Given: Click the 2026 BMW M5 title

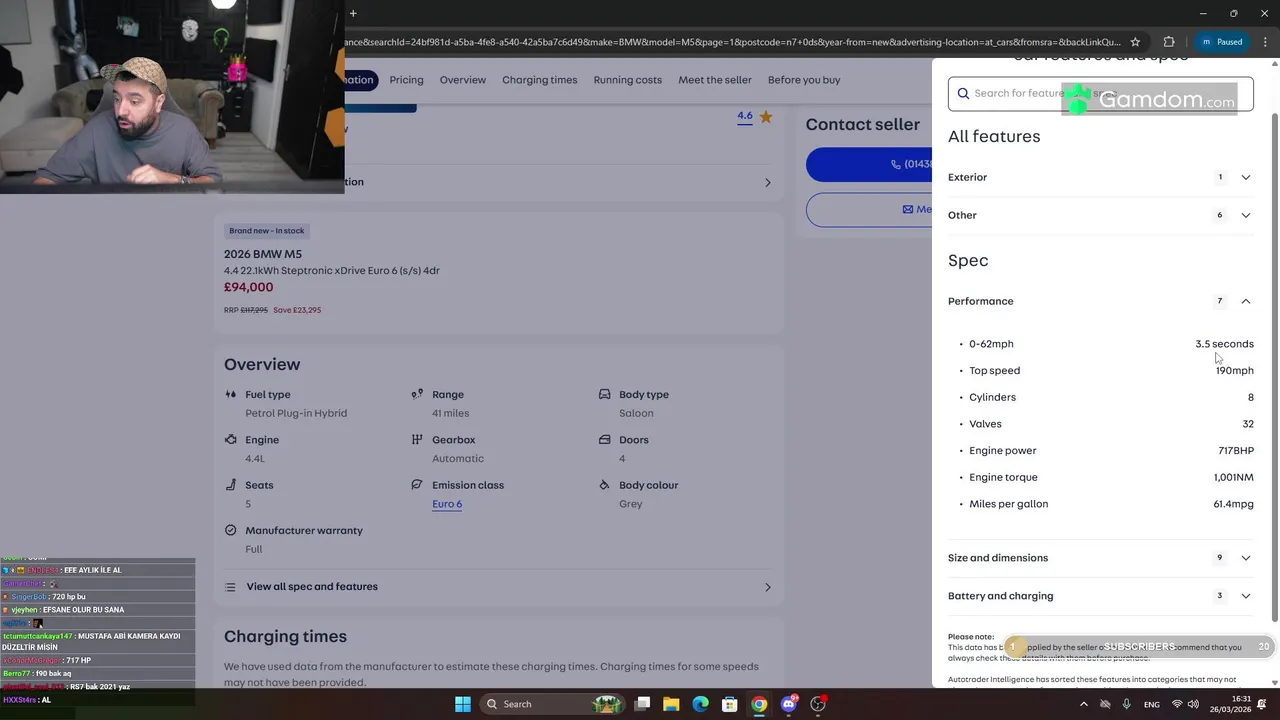Looking at the screenshot, I should coord(263,254).
